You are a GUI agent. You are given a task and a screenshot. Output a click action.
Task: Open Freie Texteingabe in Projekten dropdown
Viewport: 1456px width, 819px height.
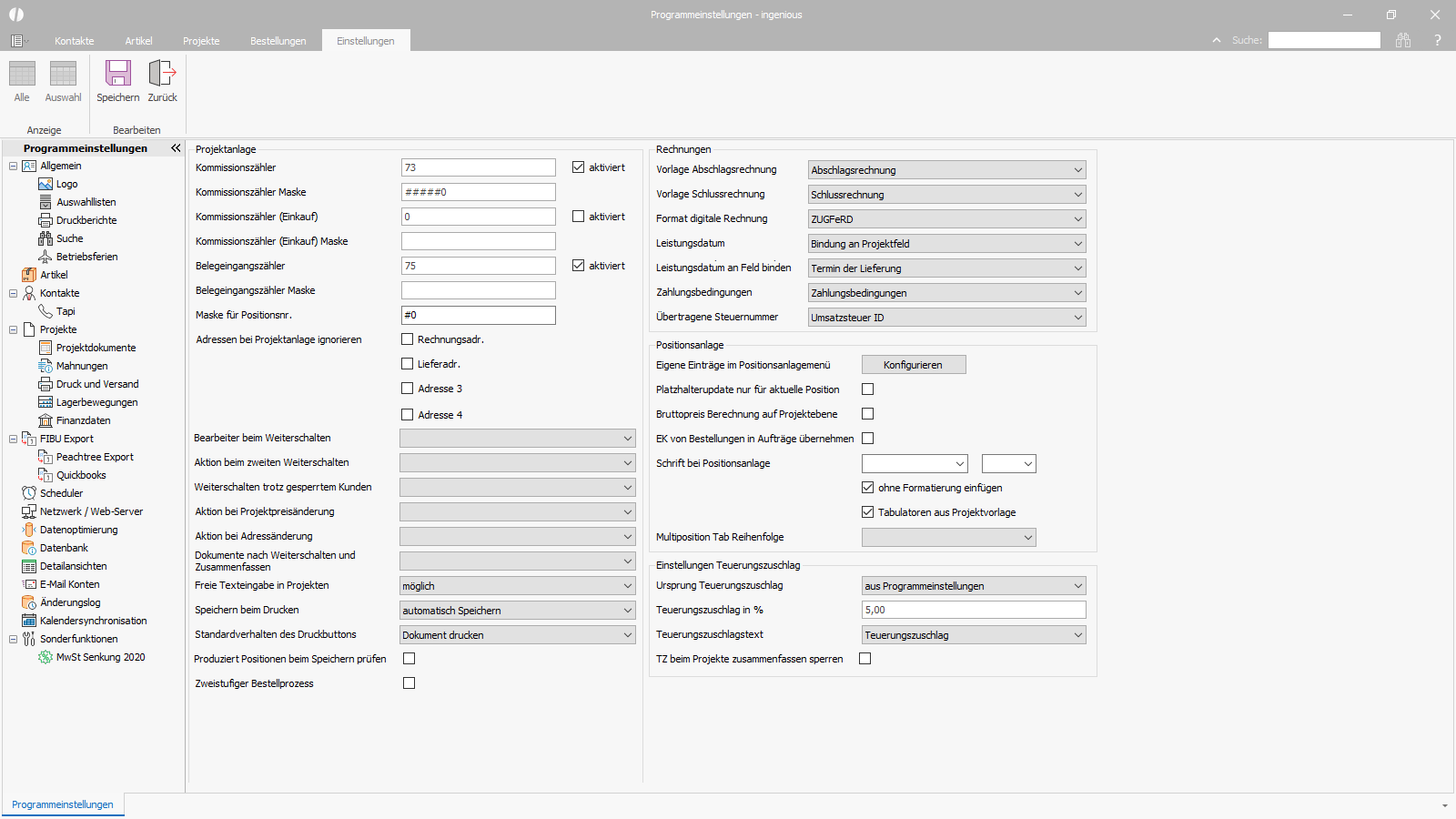(x=517, y=586)
